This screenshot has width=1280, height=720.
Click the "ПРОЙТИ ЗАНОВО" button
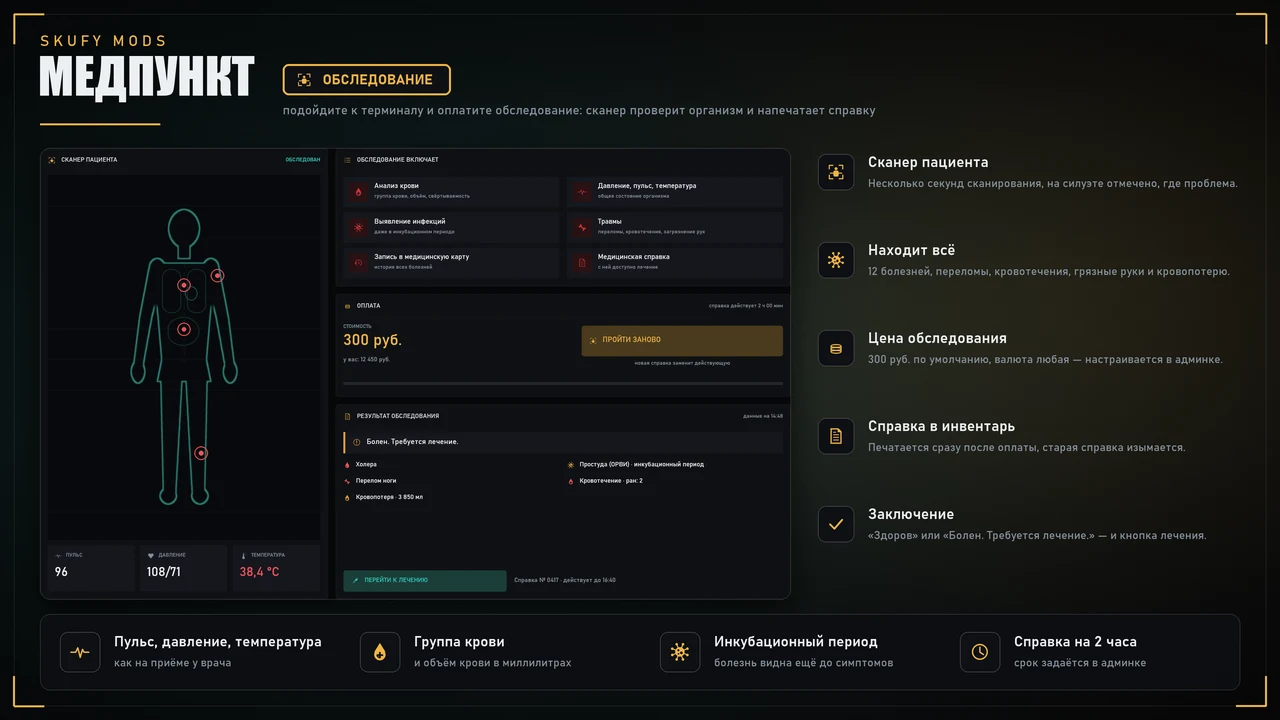tap(682, 340)
